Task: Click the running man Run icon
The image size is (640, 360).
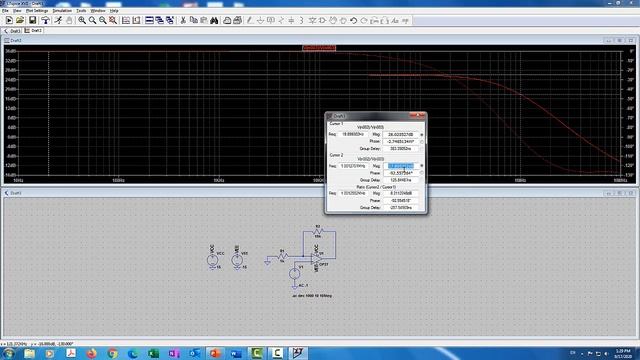Action: [x=58, y=20]
